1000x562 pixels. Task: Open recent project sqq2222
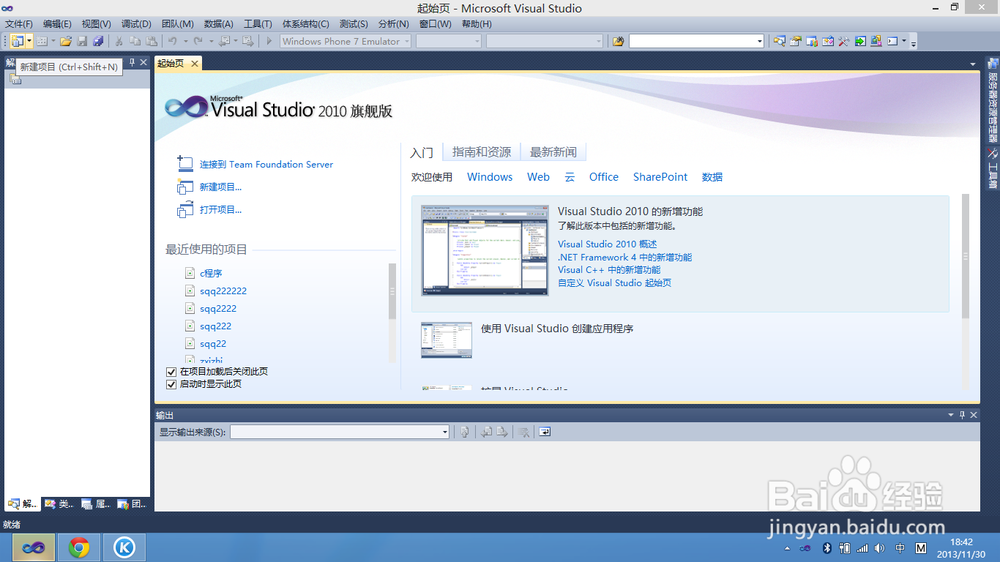click(218, 309)
